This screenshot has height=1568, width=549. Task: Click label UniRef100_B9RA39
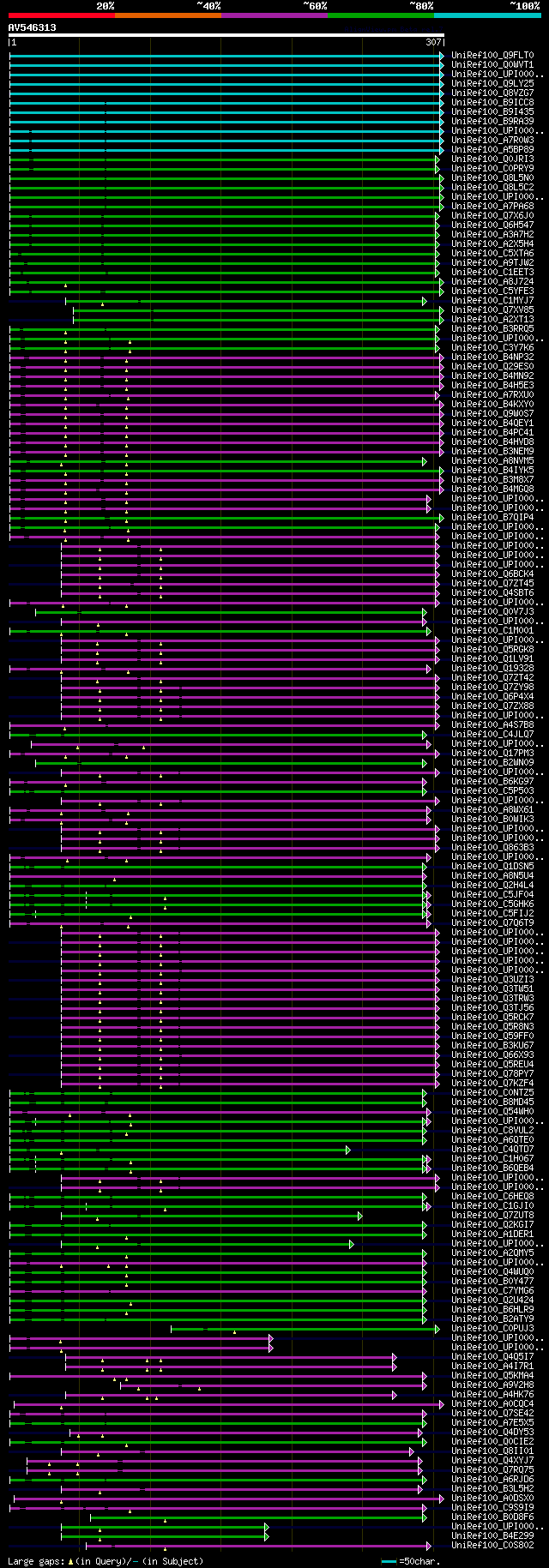pyautogui.click(x=492, y=122)
